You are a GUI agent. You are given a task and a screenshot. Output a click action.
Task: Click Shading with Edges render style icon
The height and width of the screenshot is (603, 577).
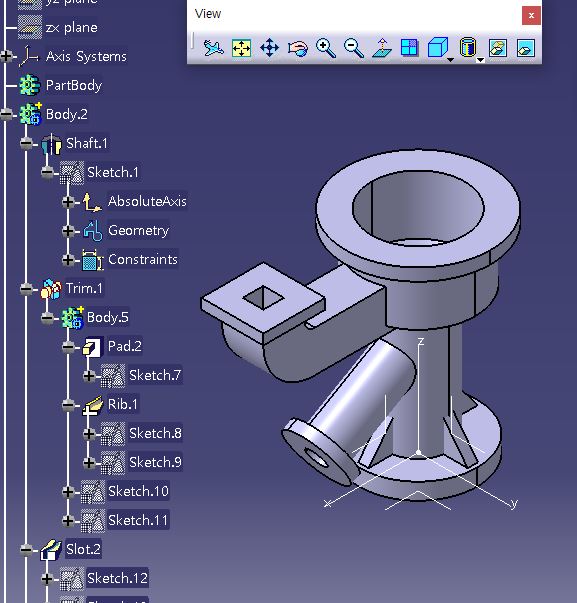tap(468, 47)
